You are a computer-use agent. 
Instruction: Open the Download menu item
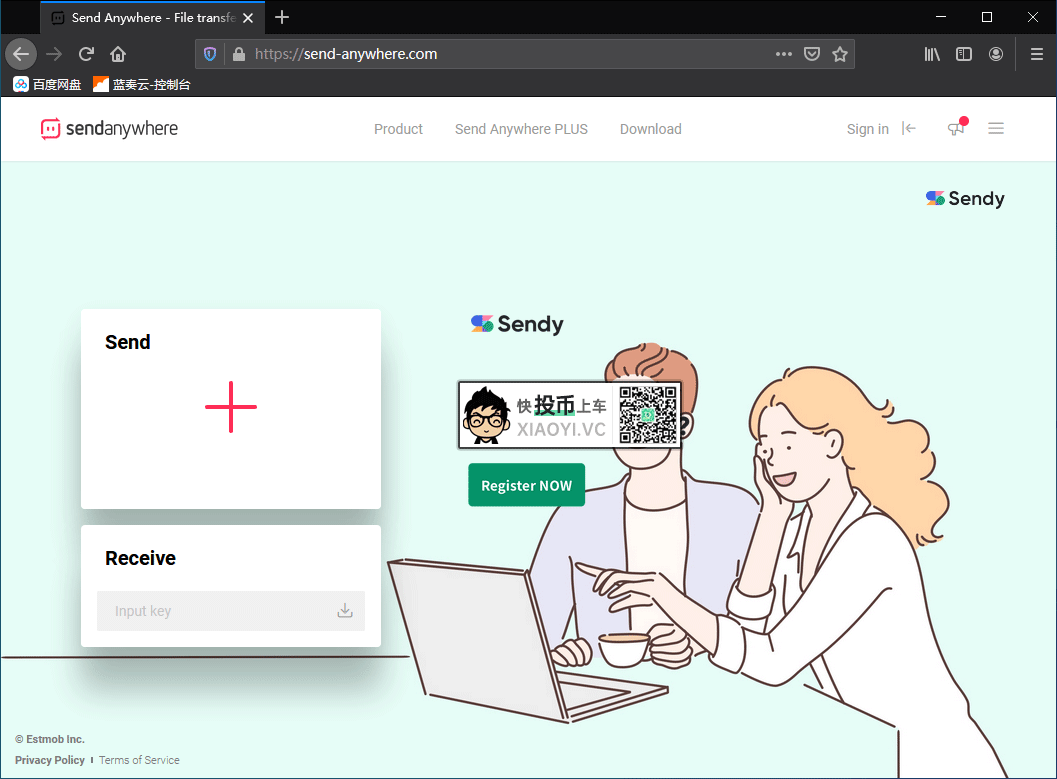click(x=651, y=129)
